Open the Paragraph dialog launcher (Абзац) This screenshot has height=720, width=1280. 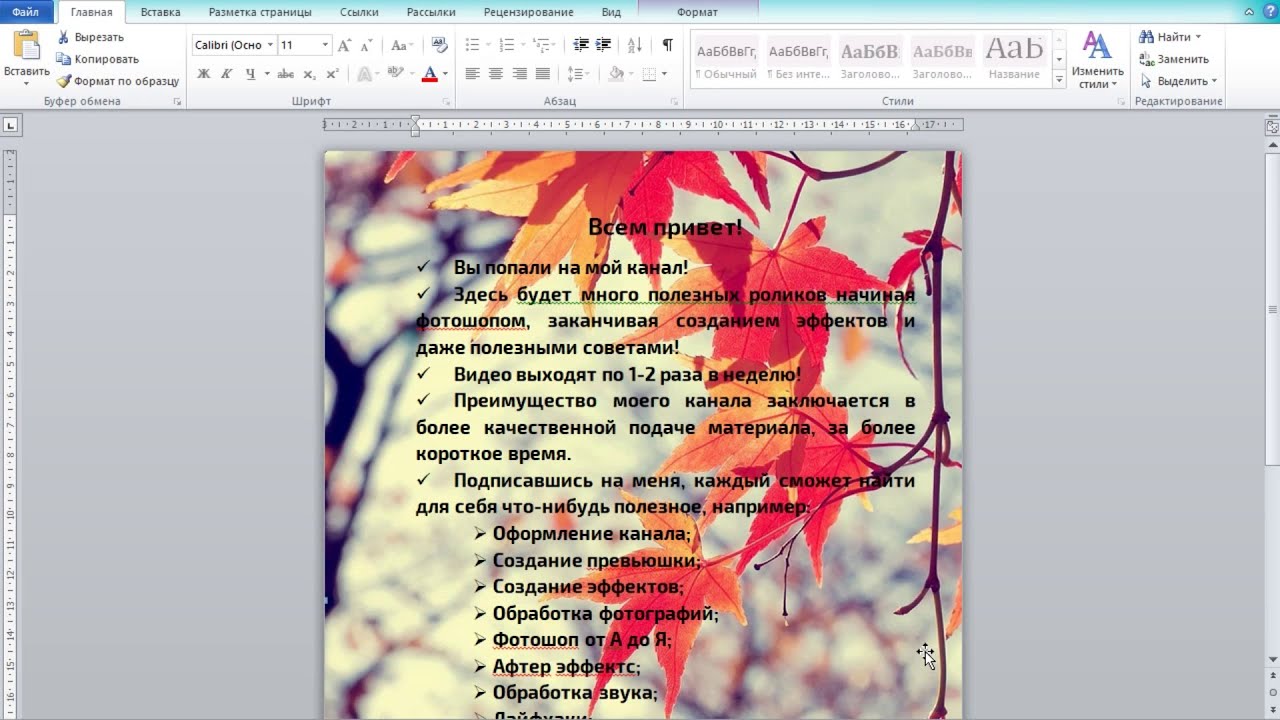[x=676, y=102]
